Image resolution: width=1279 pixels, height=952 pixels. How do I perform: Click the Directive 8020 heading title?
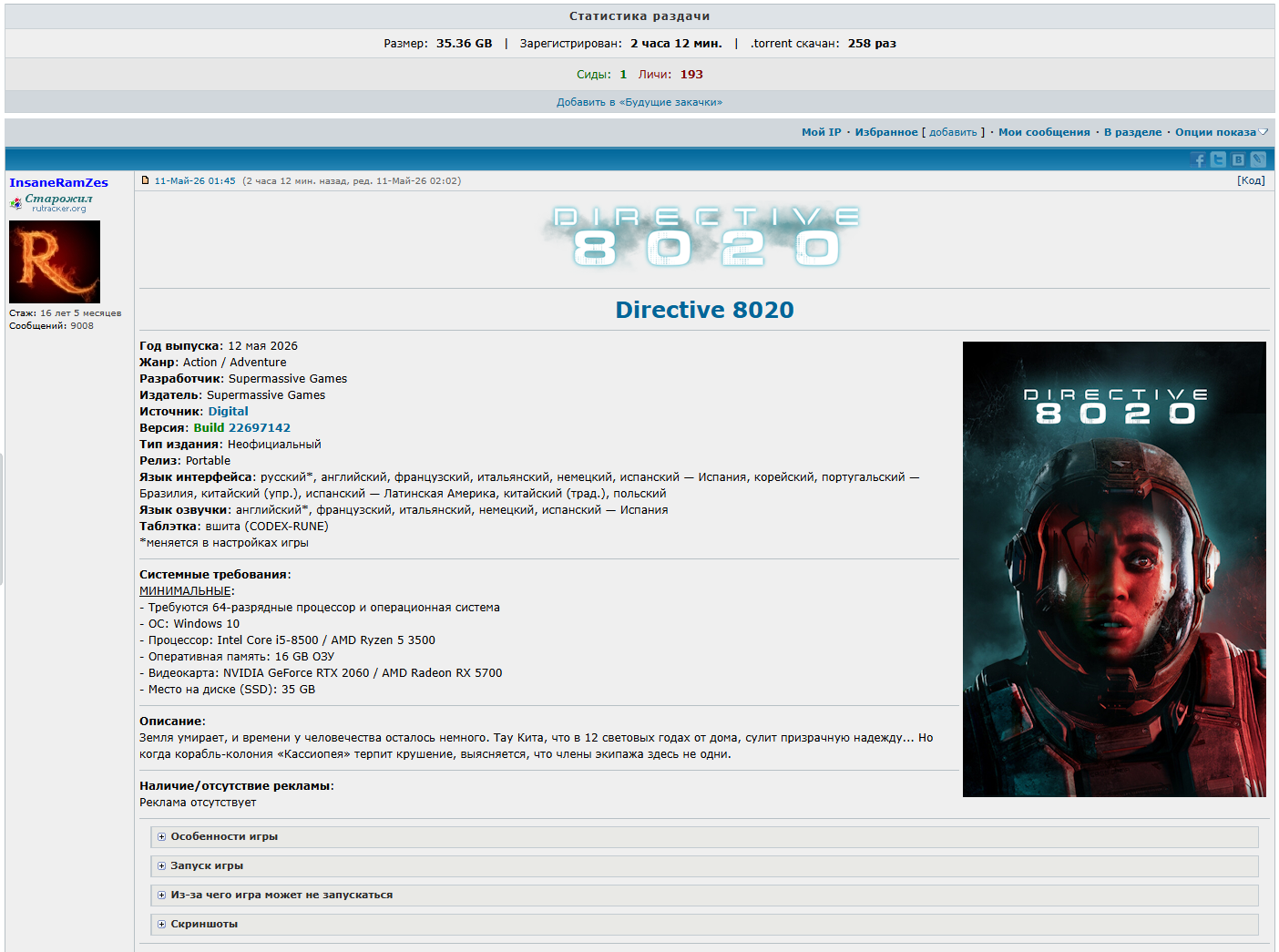(704, 310)
